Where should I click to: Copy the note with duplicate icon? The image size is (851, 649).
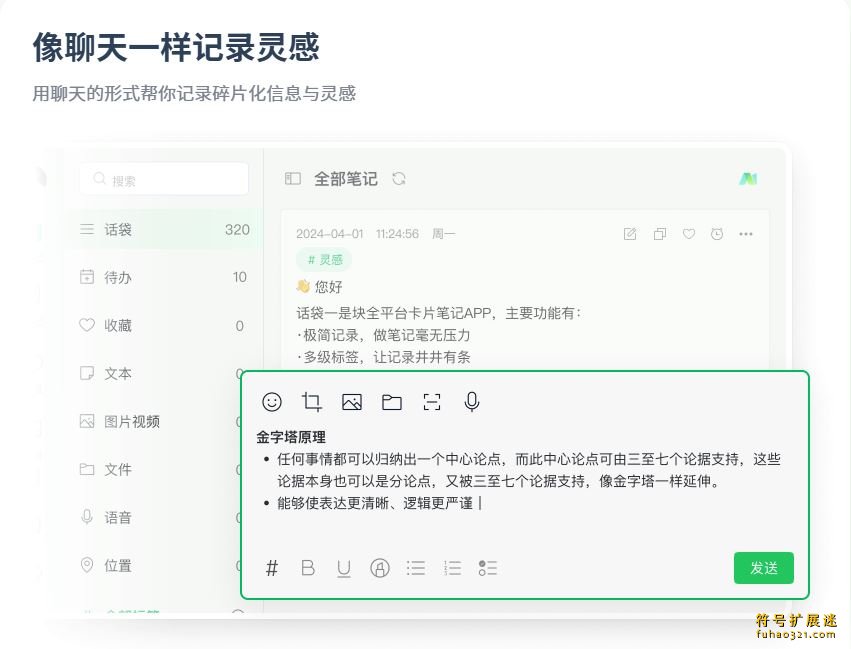tap(659, 234)
